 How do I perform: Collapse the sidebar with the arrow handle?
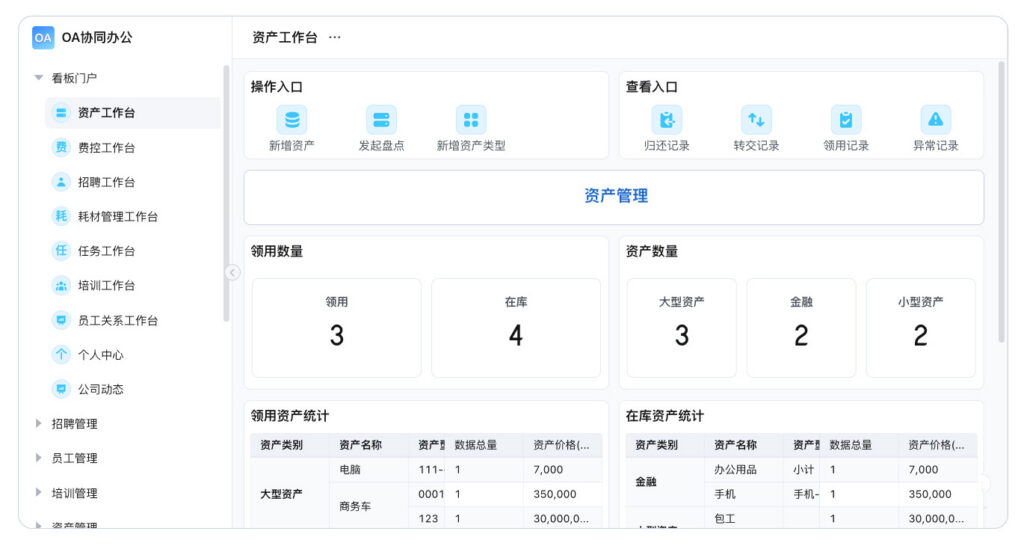pyautogui.click(x=232, y=272)
